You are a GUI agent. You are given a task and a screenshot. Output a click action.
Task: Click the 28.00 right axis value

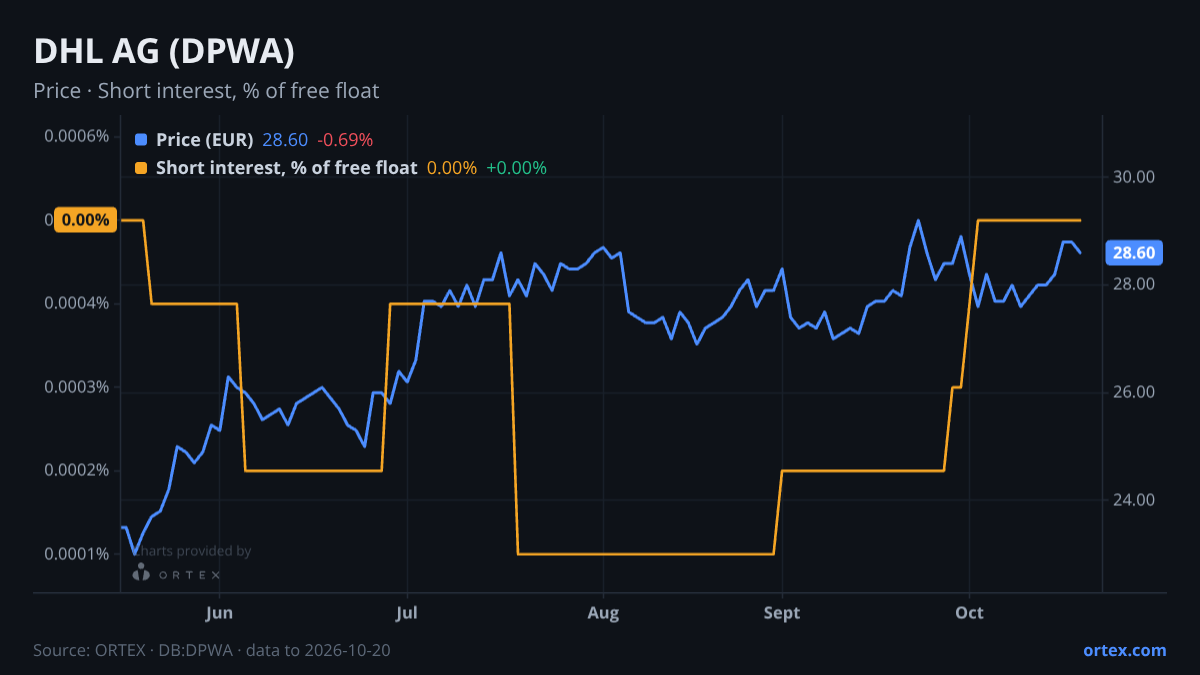coord(1134,285)
